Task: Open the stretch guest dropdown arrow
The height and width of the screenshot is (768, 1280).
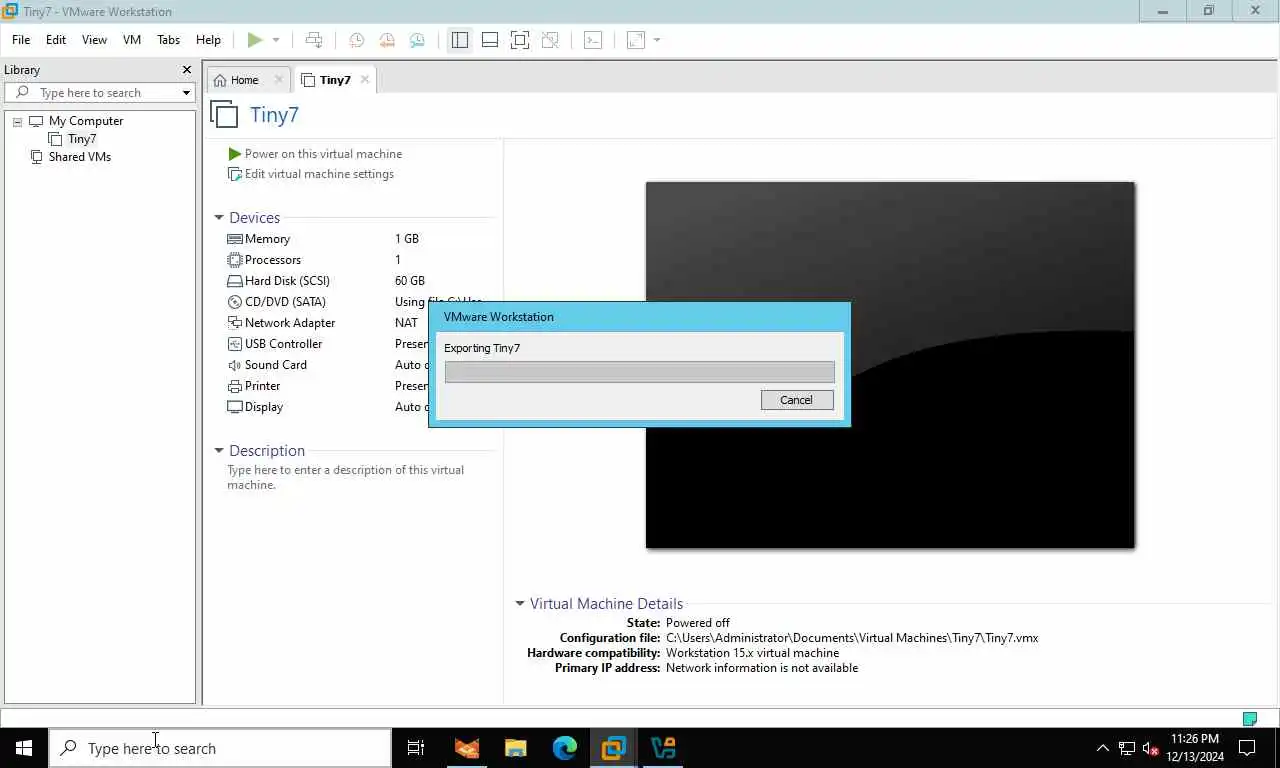Action: 657,40
